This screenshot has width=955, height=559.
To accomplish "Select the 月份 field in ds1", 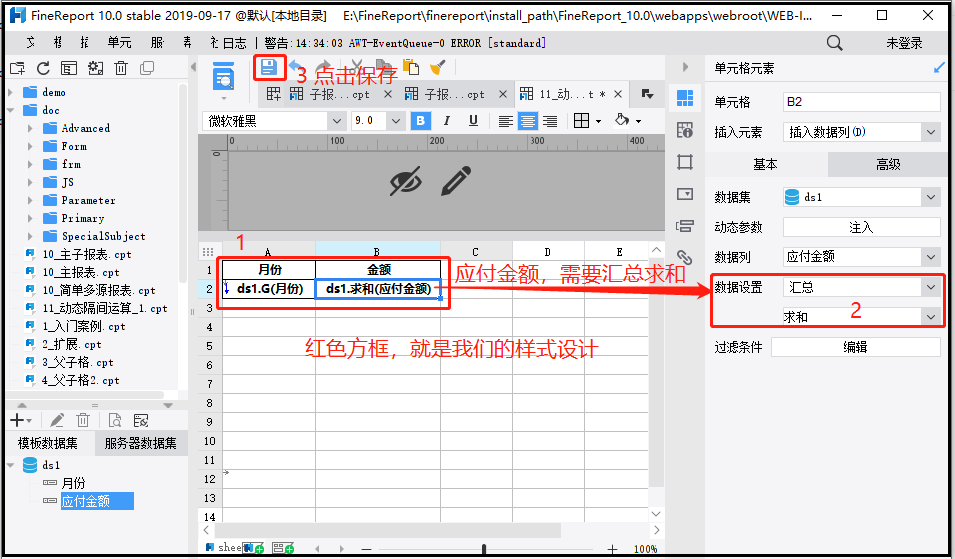I will click(x=73, y=483).
